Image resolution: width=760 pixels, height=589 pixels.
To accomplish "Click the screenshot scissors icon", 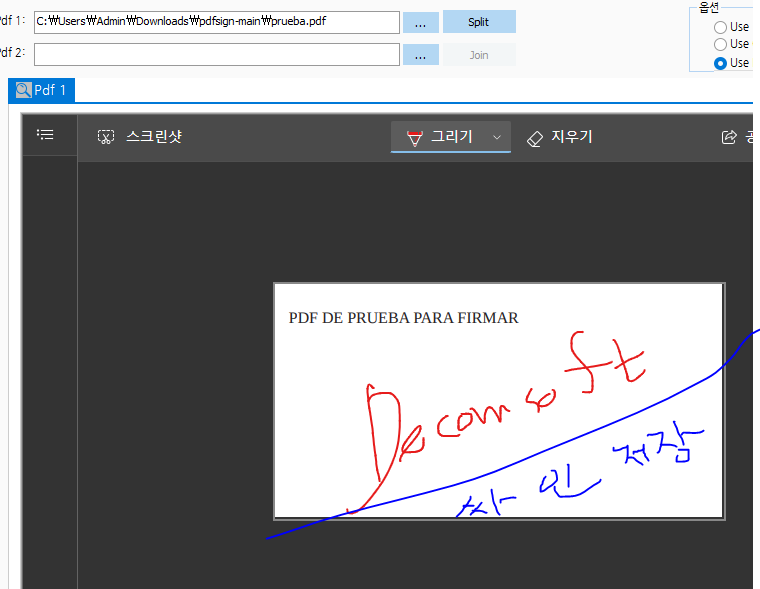I will [106, 137].
